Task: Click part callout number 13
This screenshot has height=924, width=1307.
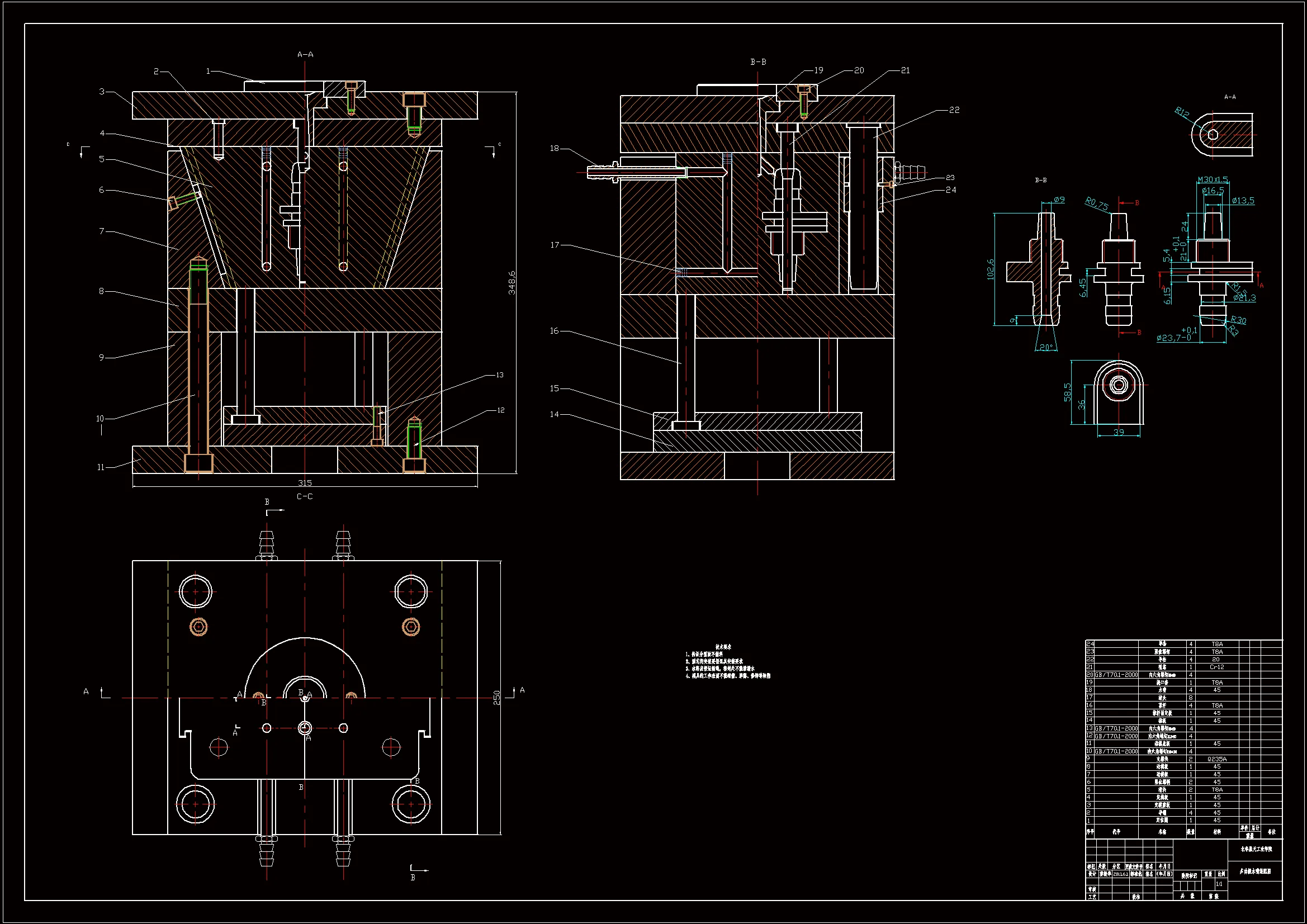Action: 500,375
